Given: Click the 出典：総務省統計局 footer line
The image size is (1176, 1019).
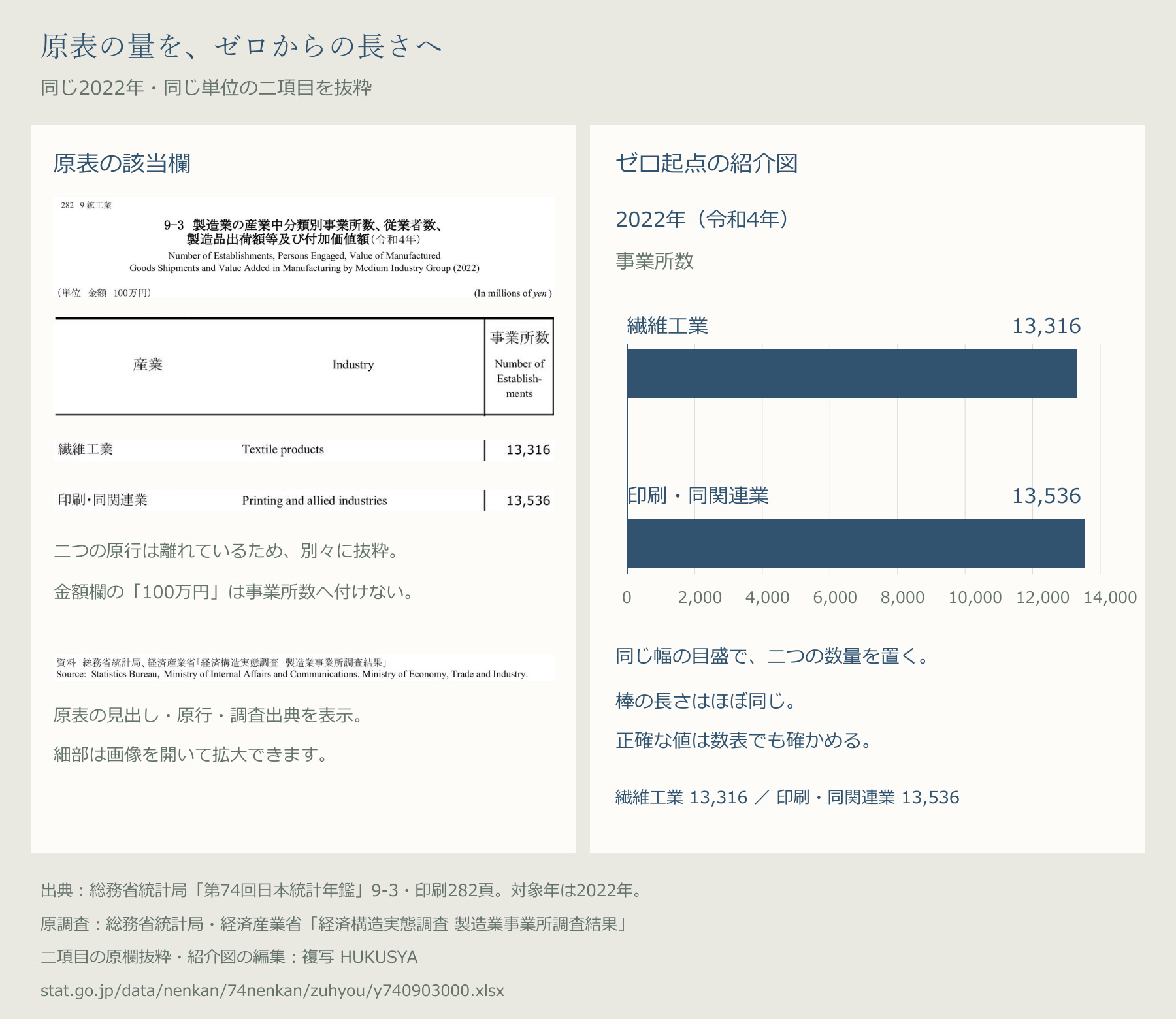Looking at the screenshot, I should pos(341,890).
